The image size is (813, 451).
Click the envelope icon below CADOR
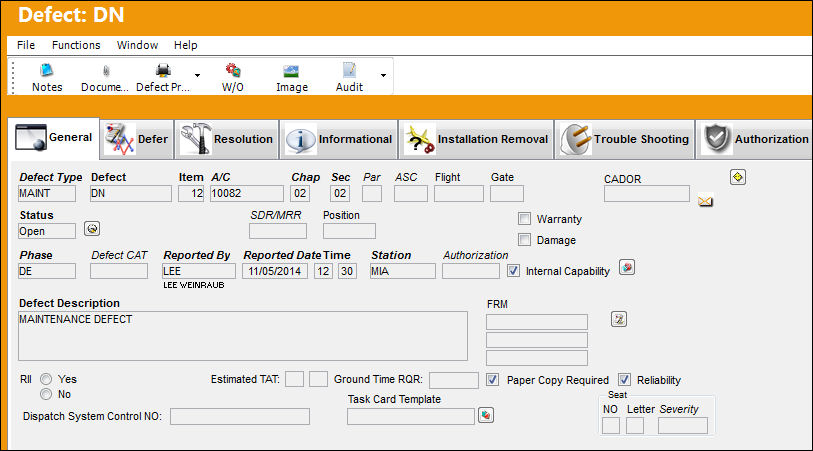tap(705, 201)
